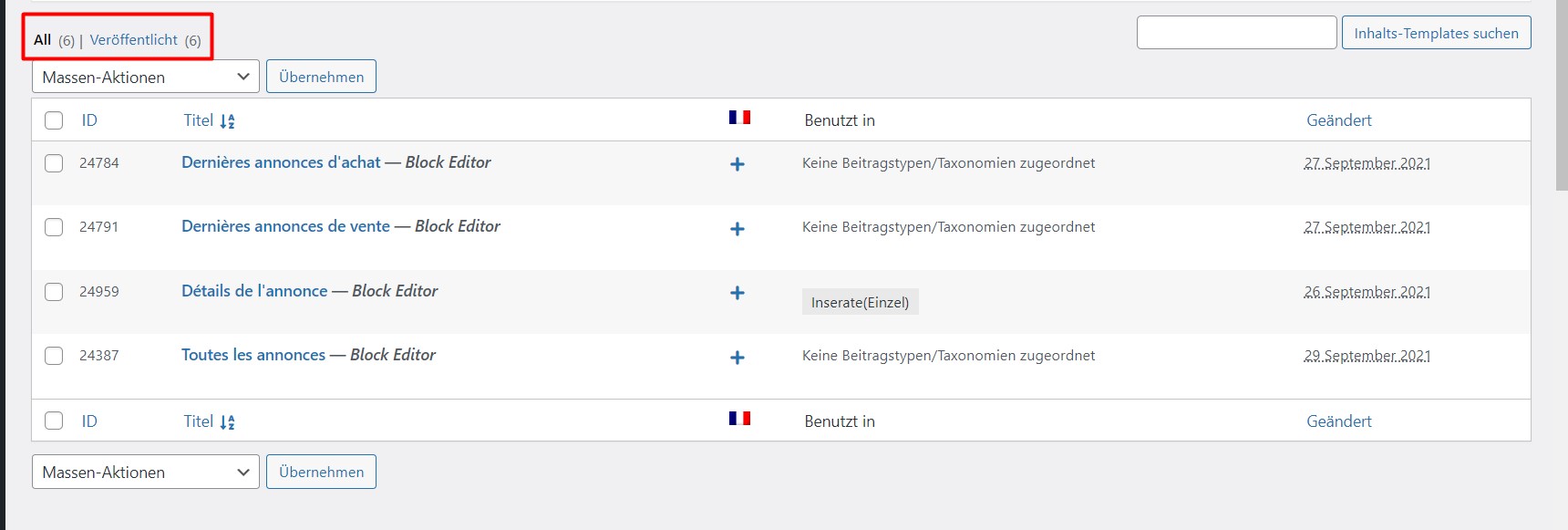Focus the template search input field
This screenshot has width=1568, height=530.
pyautogui.click(x=1236, y=33)
